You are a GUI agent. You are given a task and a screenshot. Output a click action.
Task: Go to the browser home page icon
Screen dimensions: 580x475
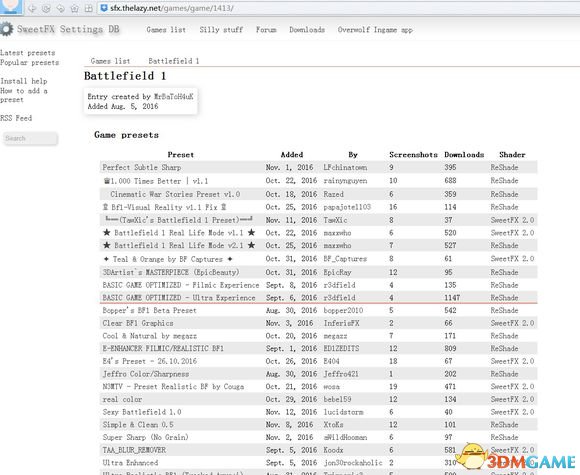[75, 8]
